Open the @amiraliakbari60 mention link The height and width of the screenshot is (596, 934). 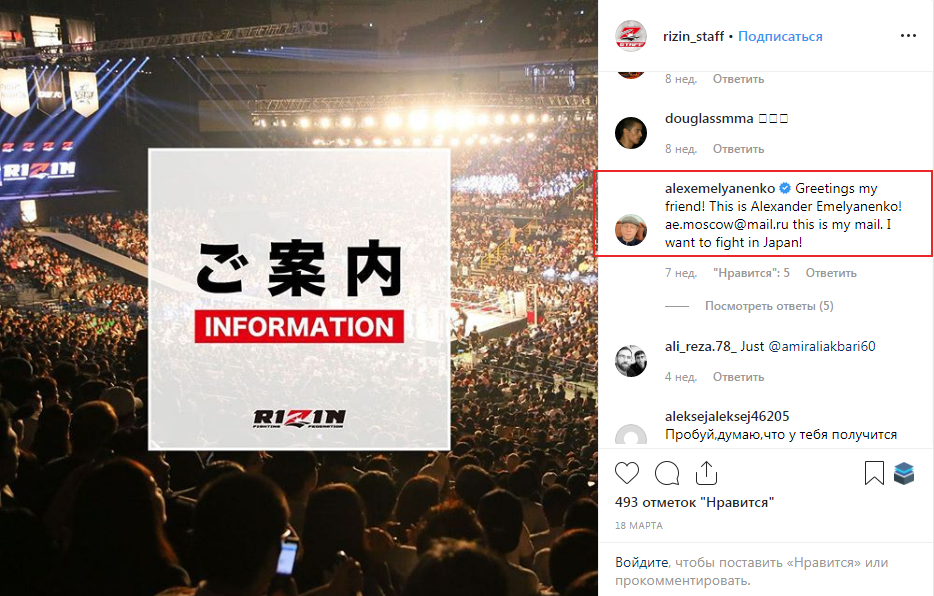click(x=822, y=346)
